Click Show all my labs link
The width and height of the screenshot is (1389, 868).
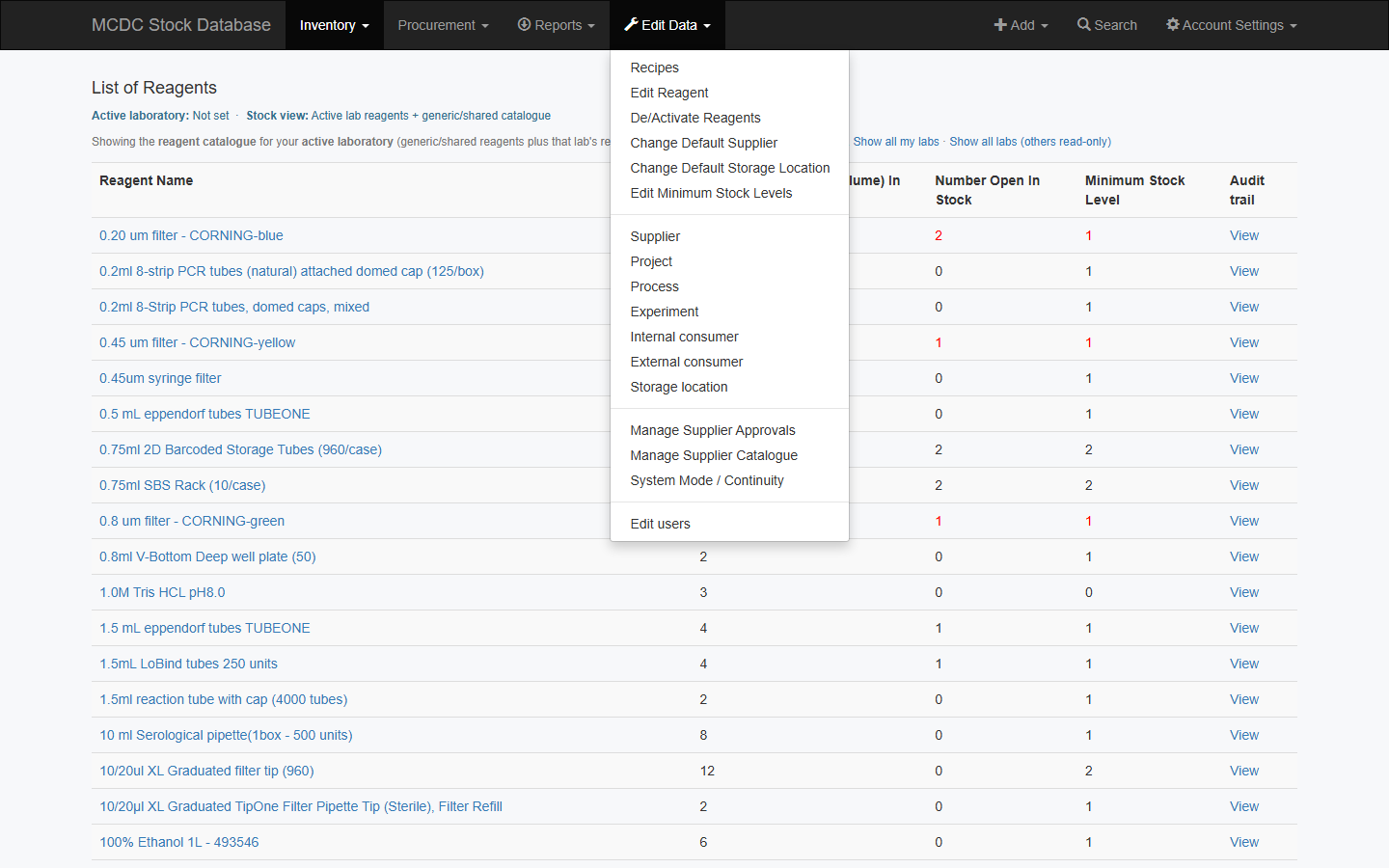pyautogui.click(x=895, y=142)
